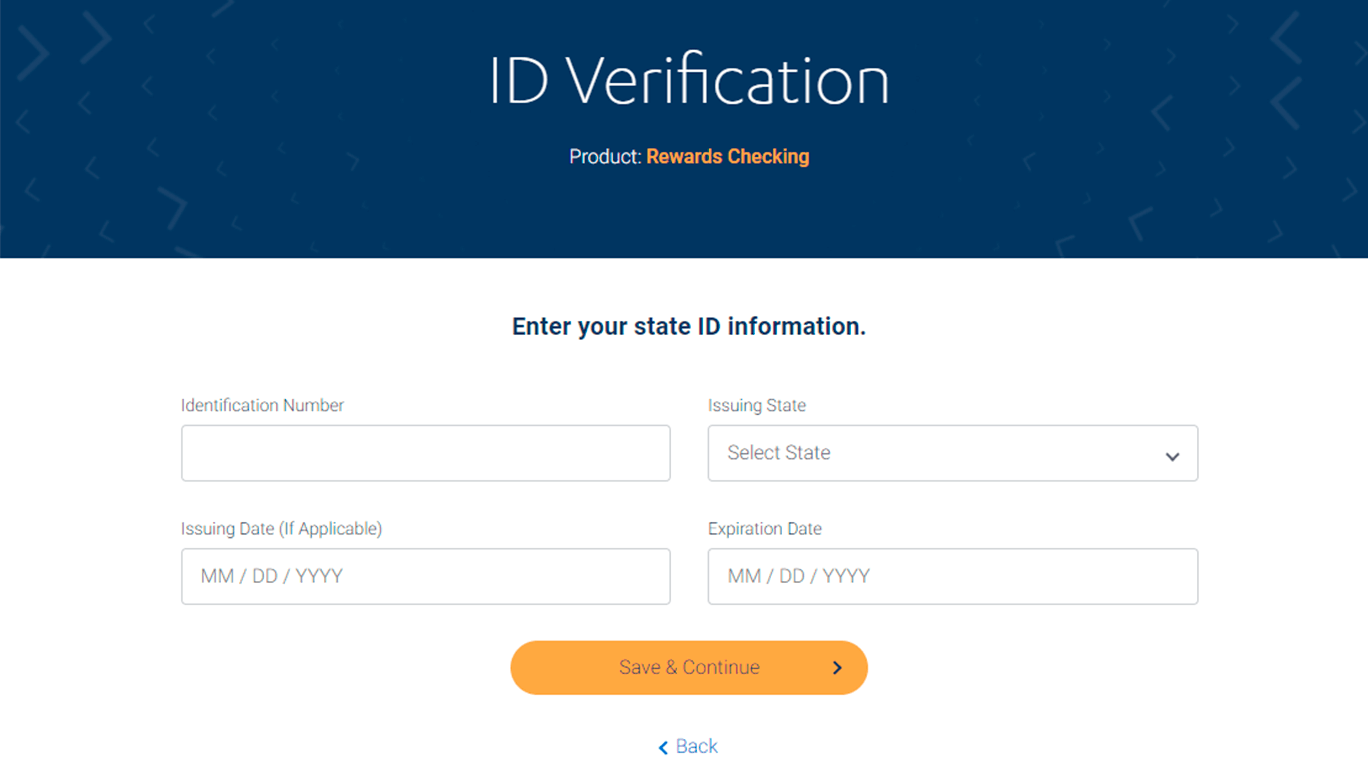Click the 'Select State' placeholder text
This screenshot has height=779, width=1368.
point(778,453)
